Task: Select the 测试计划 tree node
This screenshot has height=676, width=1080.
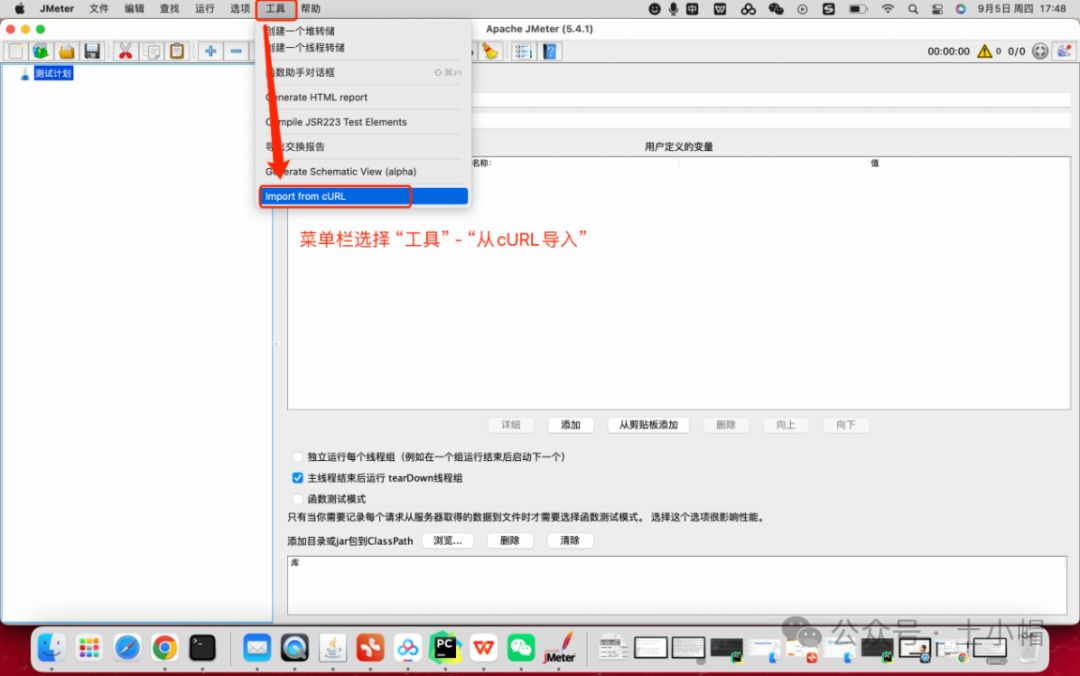Action: 53,73
